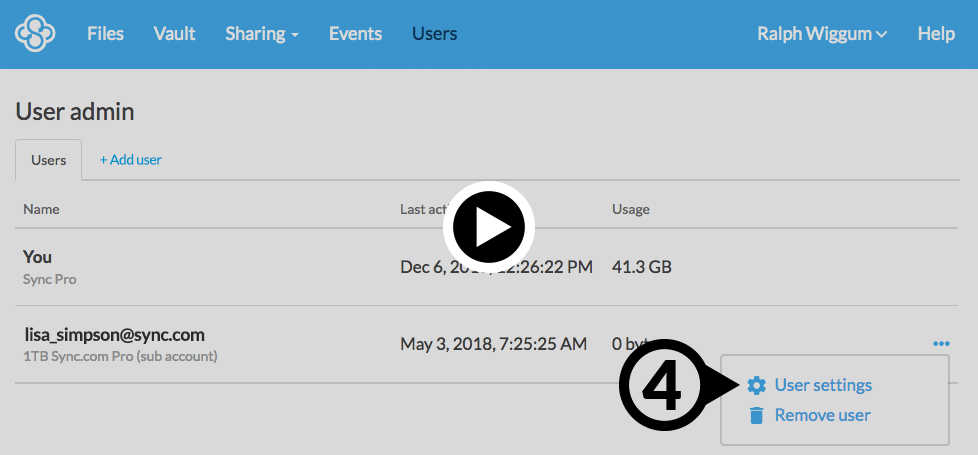
Task: Click the gear icon beside User settings
Action: 757,385
